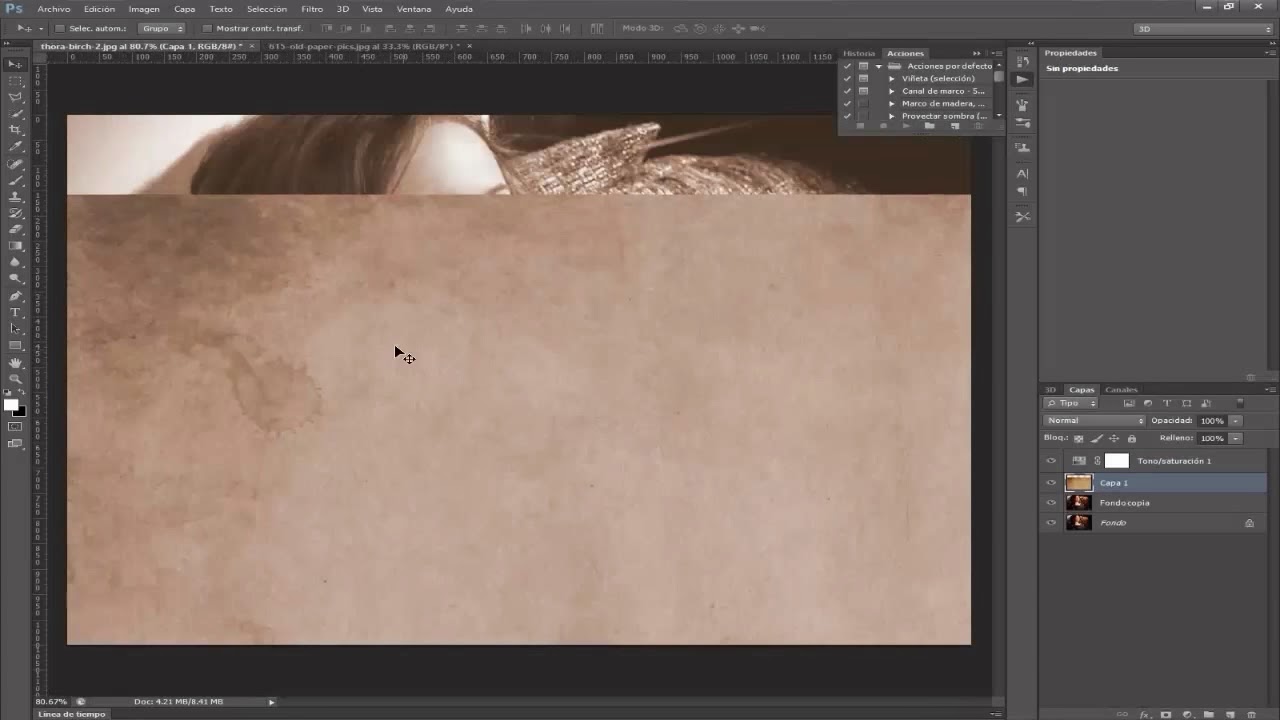Open the Paragraph panel dock icon
1280x720 pixels.
click(x=1022, y=191)
